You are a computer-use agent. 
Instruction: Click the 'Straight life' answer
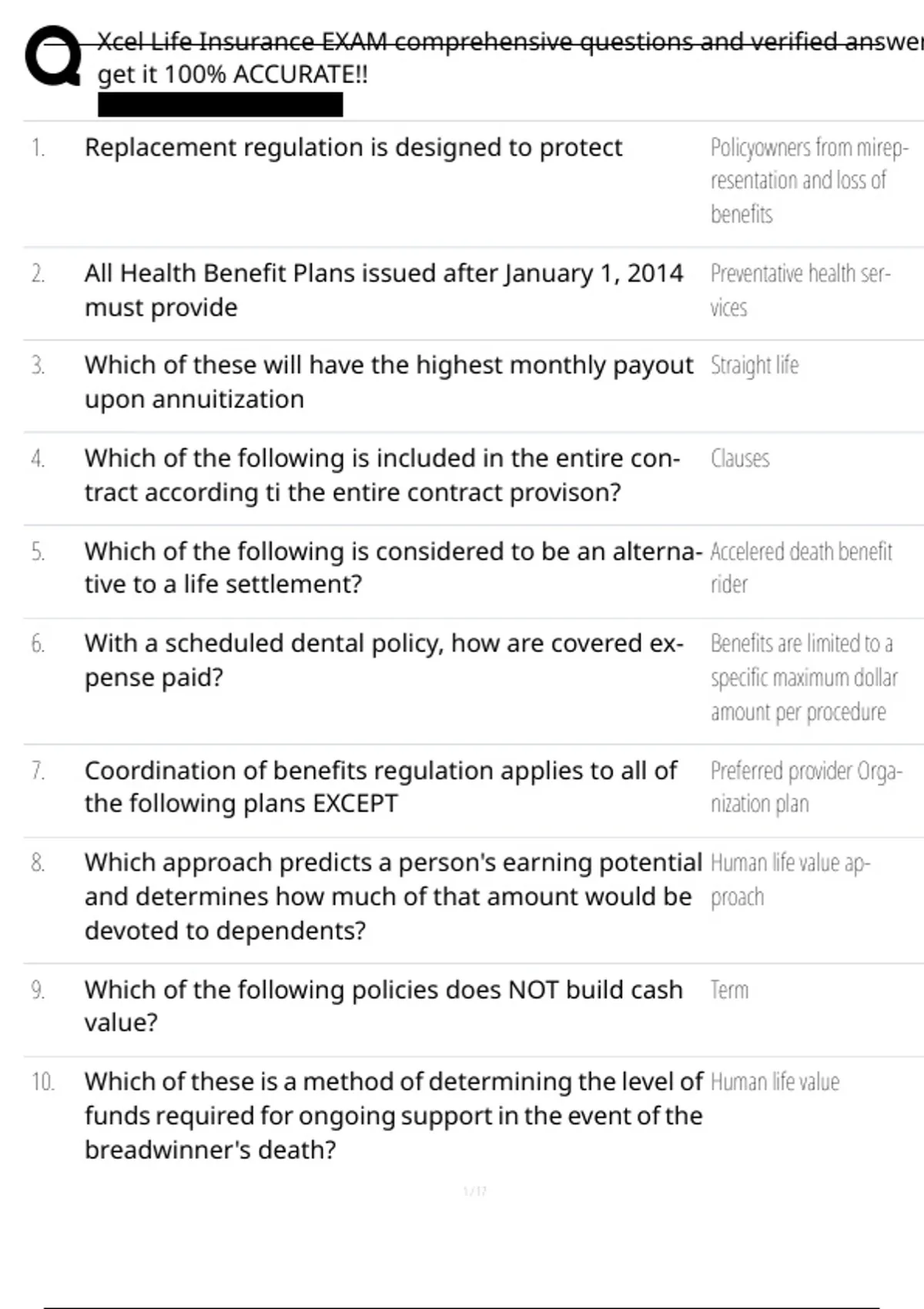pyautogui.click(x=755, y=365)
